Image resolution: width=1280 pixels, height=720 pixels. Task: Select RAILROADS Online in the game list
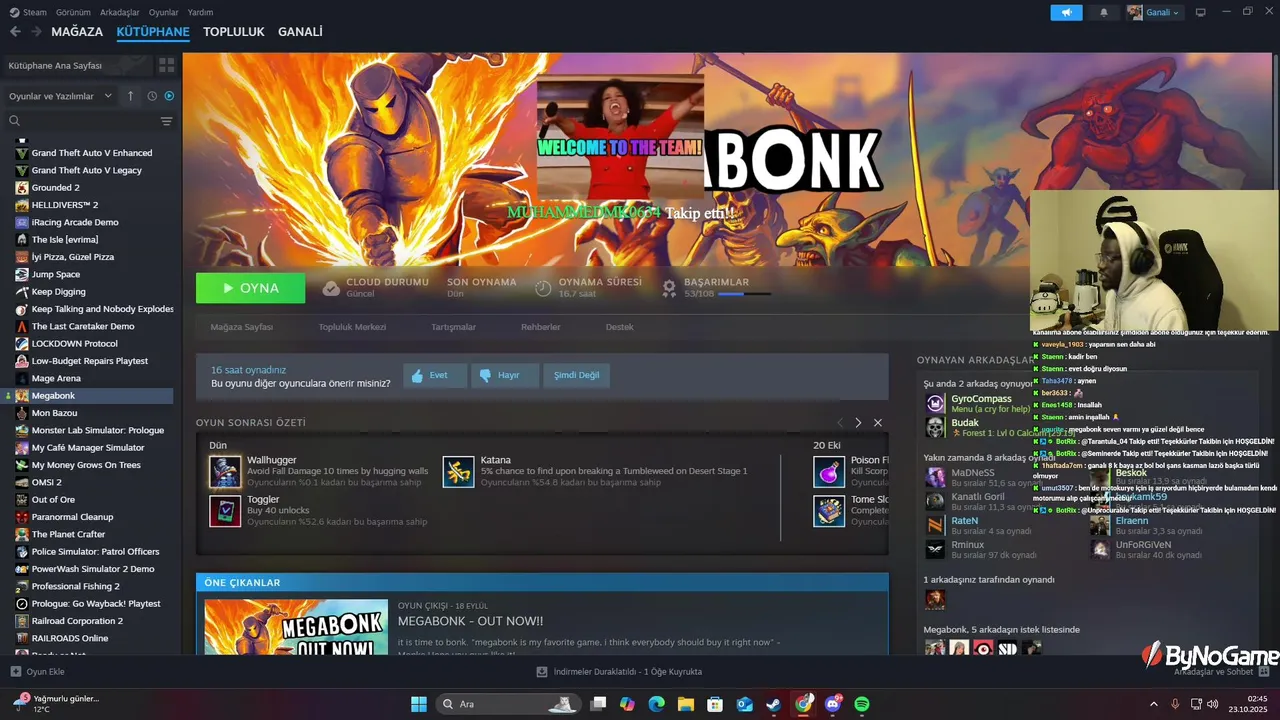[88, 639]
